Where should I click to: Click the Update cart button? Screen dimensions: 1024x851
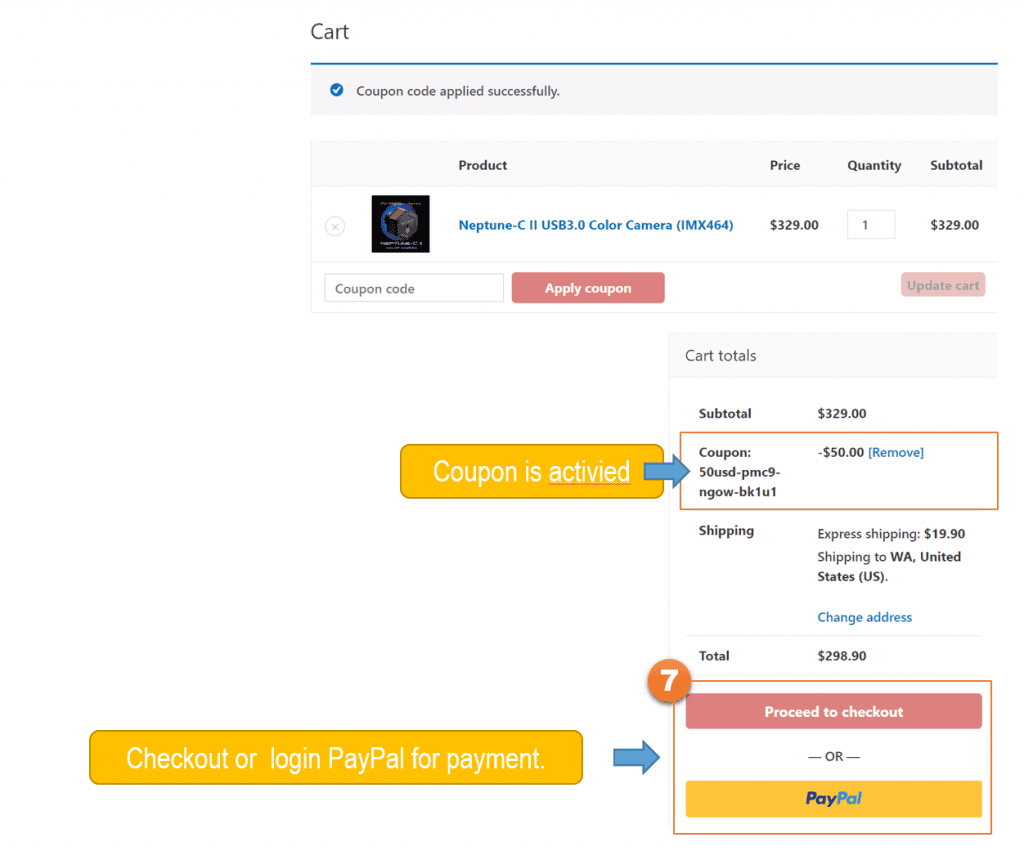pyautogui.click(x=942, y=286)
